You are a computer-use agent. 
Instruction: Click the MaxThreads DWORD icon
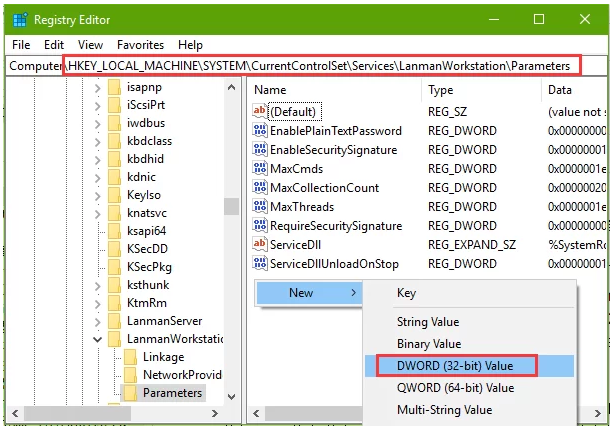point(260,206)
